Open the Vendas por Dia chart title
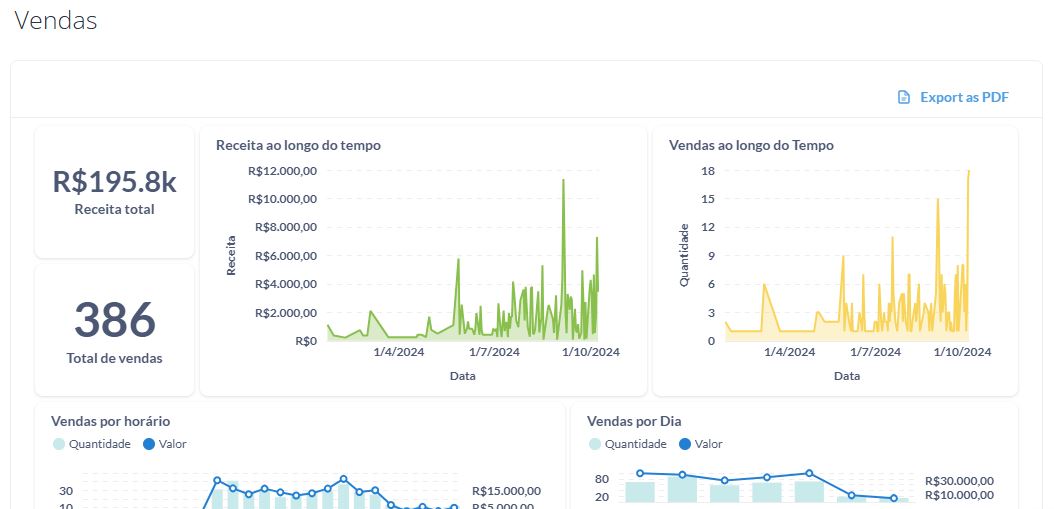 tap(634, 422)
